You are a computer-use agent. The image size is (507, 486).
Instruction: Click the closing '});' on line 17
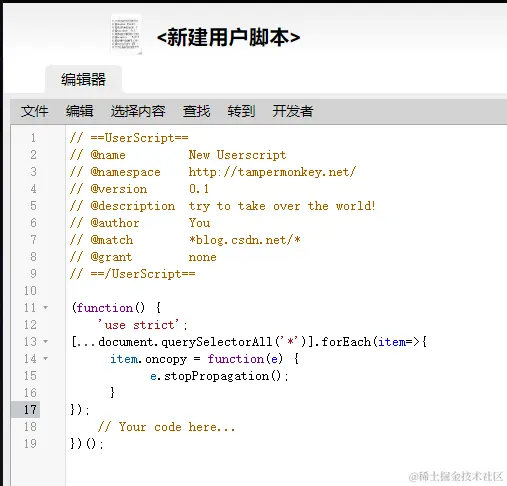coord(80,410)
